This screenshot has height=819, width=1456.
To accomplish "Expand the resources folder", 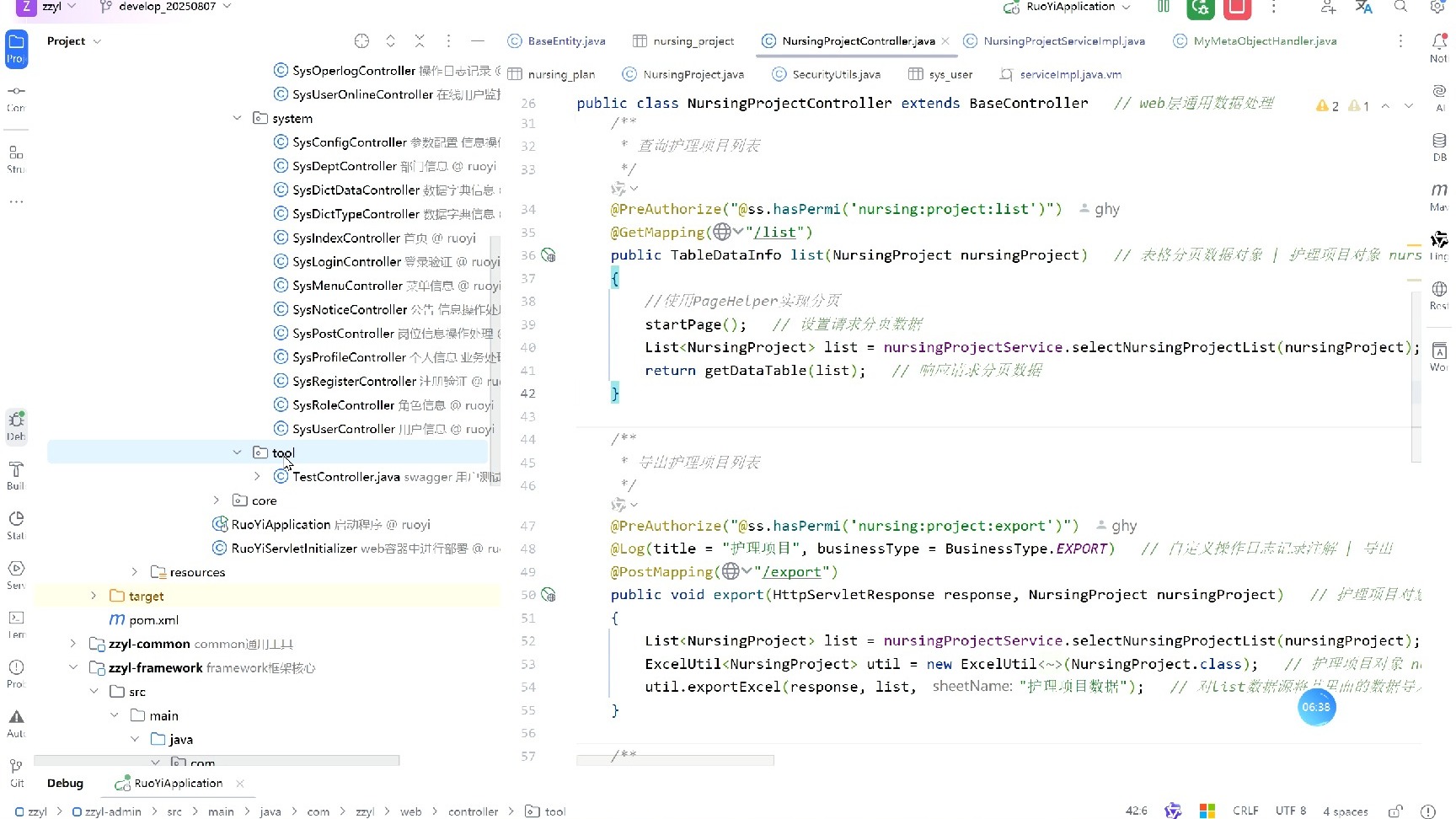I will (x=134, y=572).
